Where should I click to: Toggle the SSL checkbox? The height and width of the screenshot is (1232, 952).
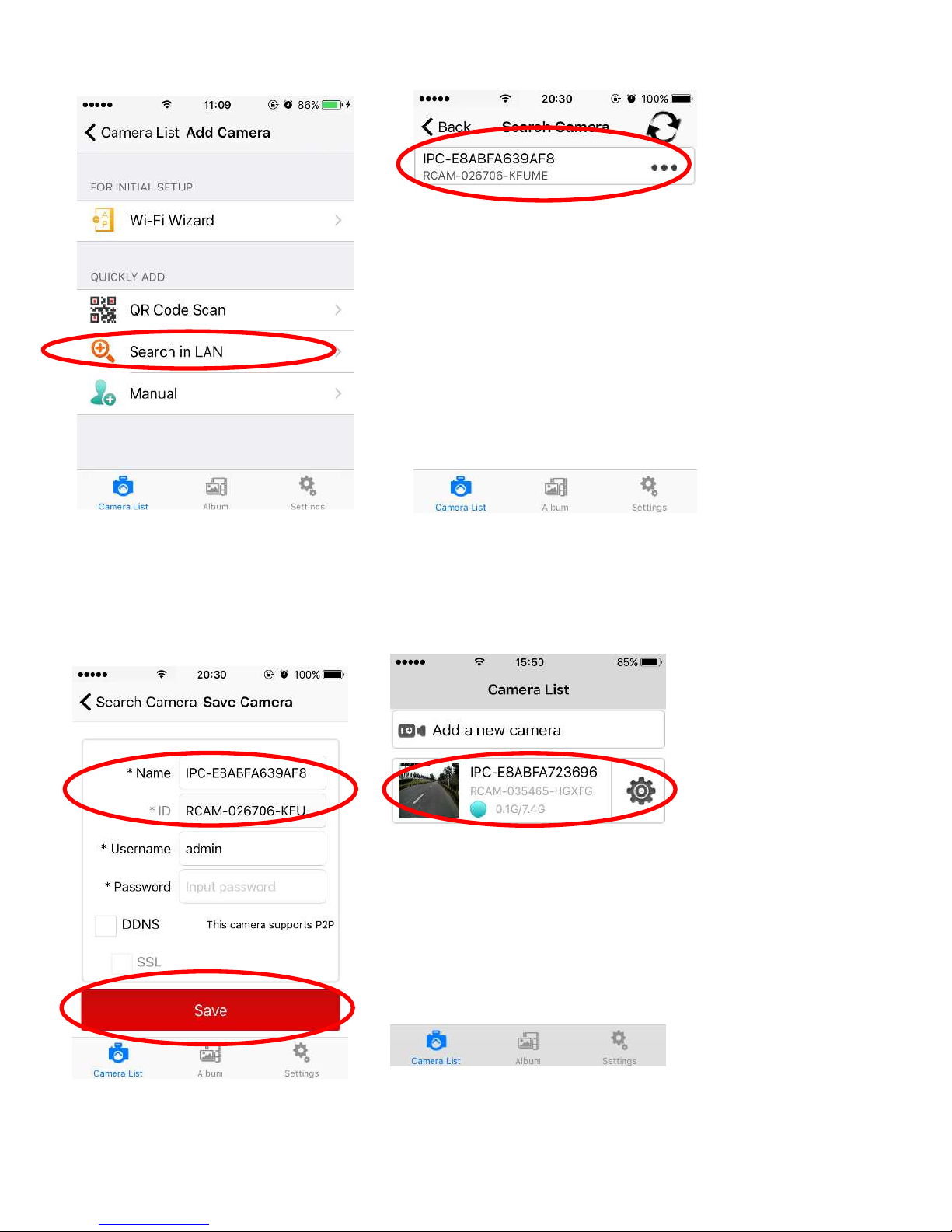pyautogui.click(x=121, y=962)
